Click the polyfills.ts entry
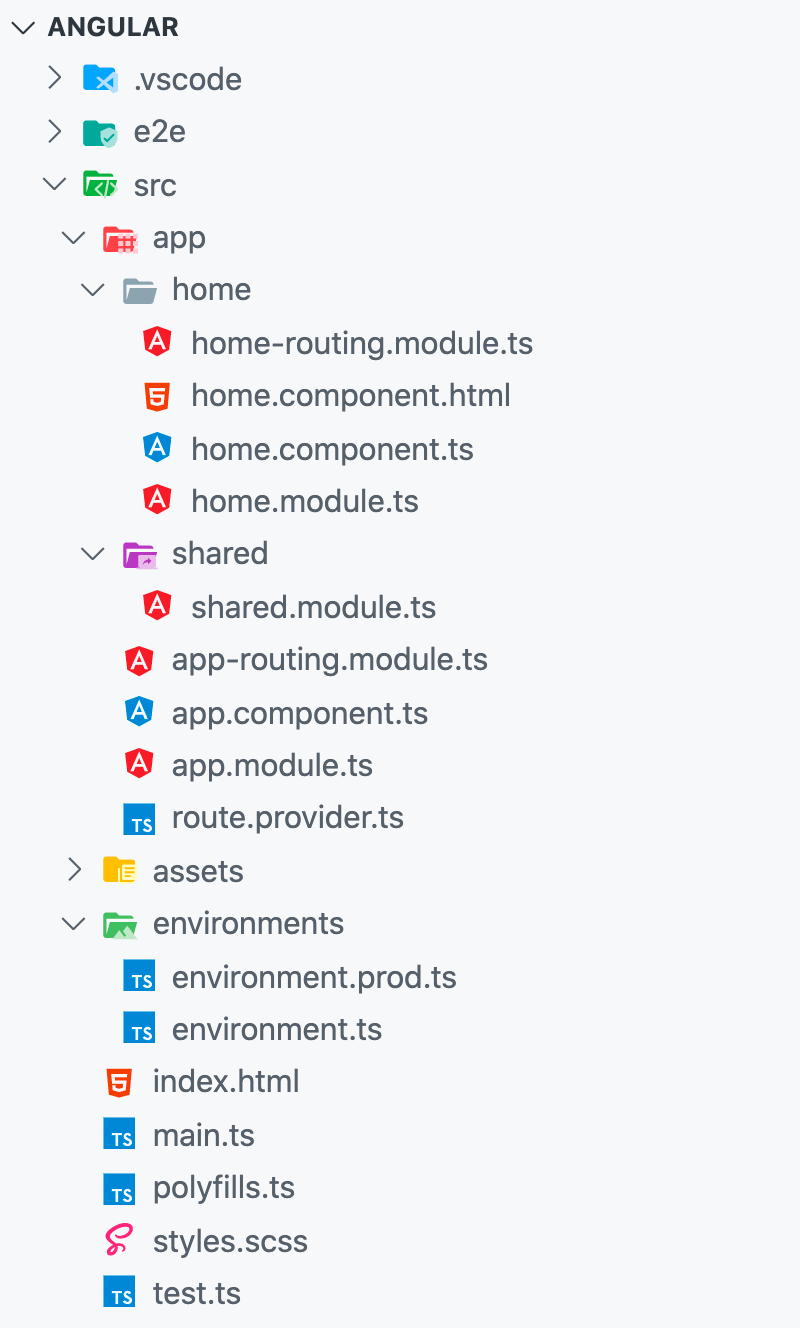The height and width of the screenshot is (1328, 800). click(224, 1187)
